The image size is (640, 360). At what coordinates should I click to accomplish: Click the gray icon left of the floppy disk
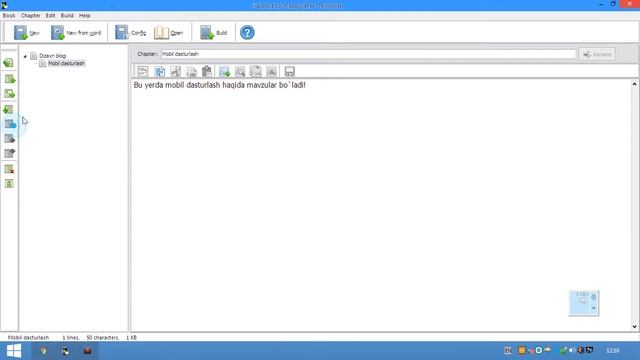click(271, 71)
